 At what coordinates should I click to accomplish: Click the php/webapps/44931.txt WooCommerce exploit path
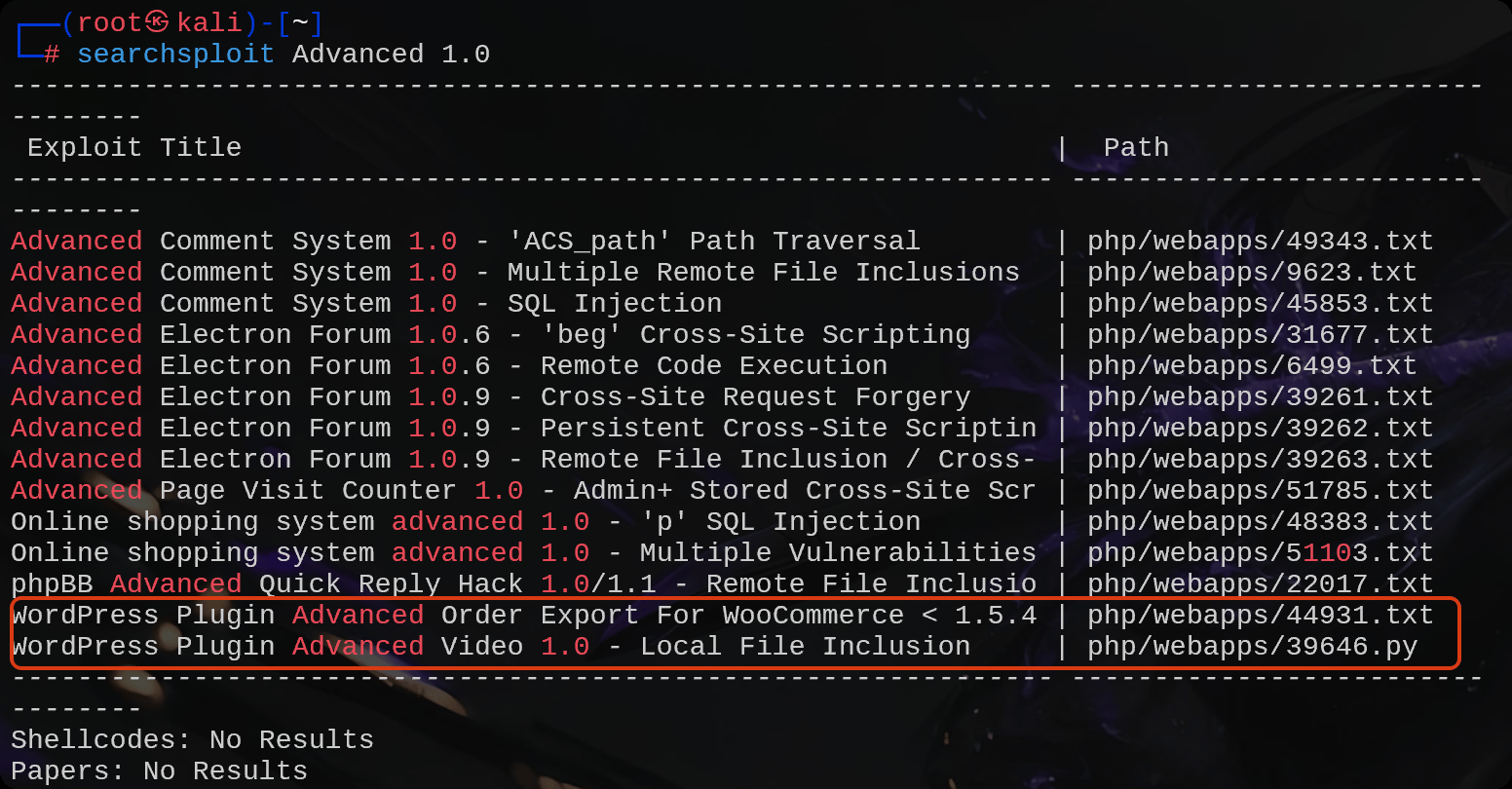pyautogui.click(x=1261, y=615)
